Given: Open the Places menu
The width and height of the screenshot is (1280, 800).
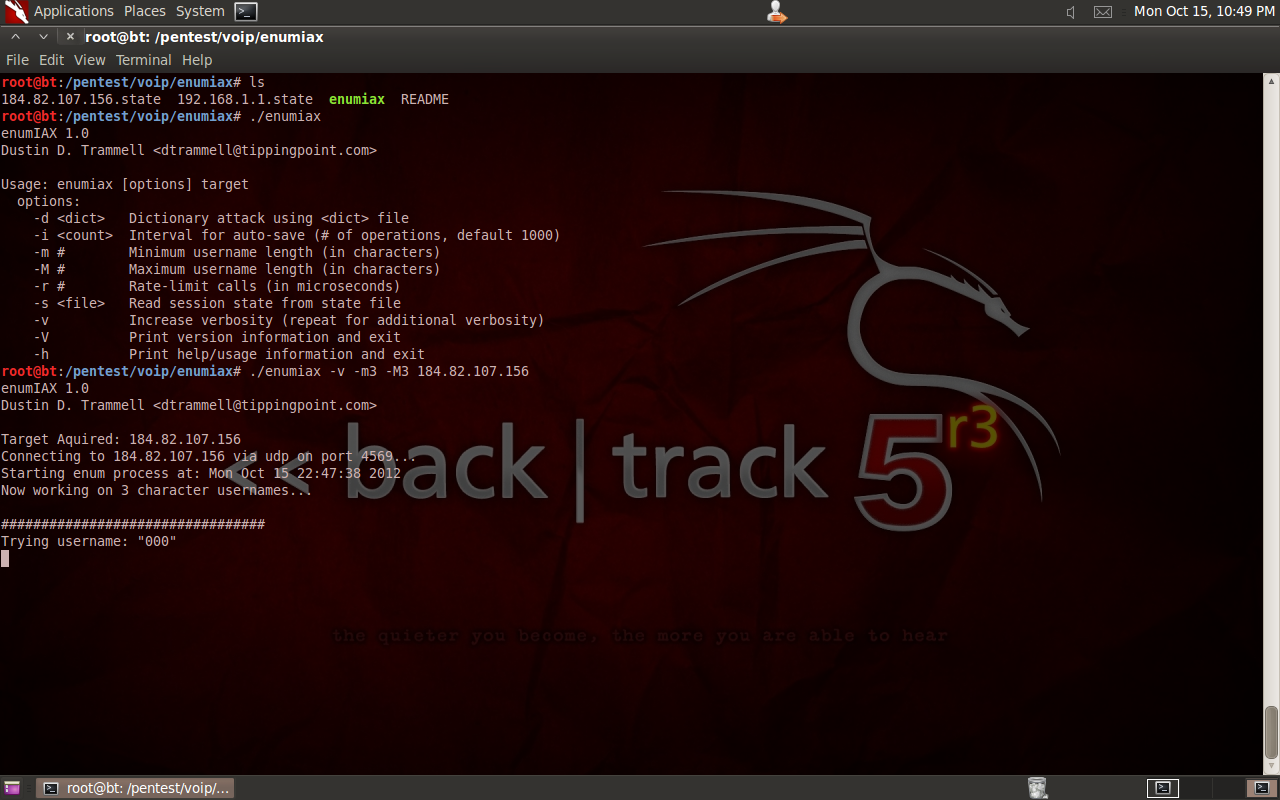Looking at the screenshot, I should [x=145, y=11].
